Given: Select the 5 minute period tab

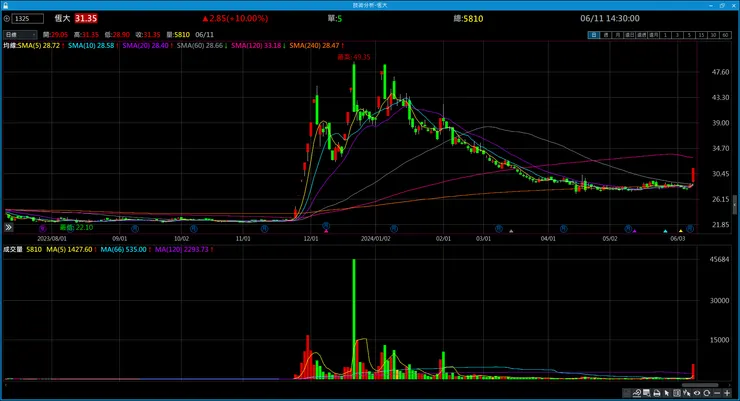Looking at the screenshot, I should 689,35.
